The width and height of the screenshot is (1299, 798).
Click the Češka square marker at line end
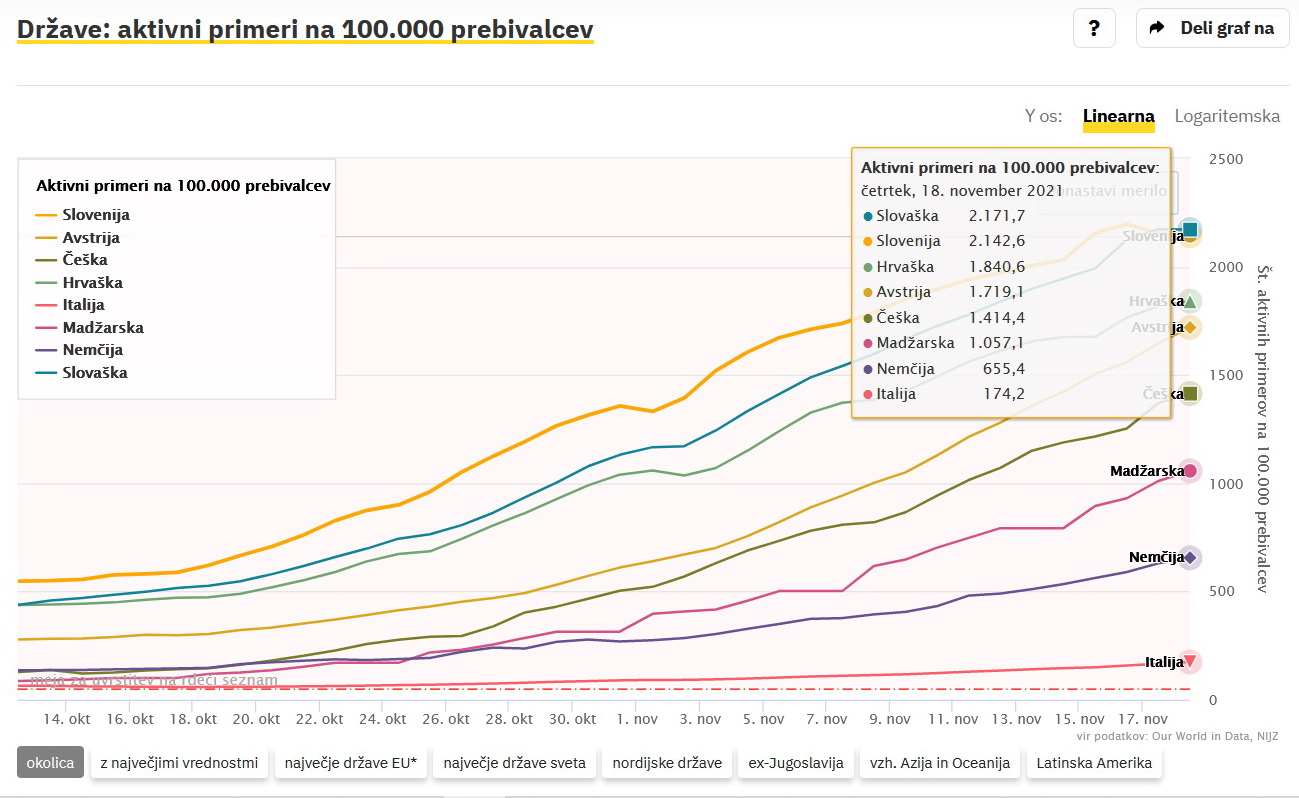pos(1190,394)
